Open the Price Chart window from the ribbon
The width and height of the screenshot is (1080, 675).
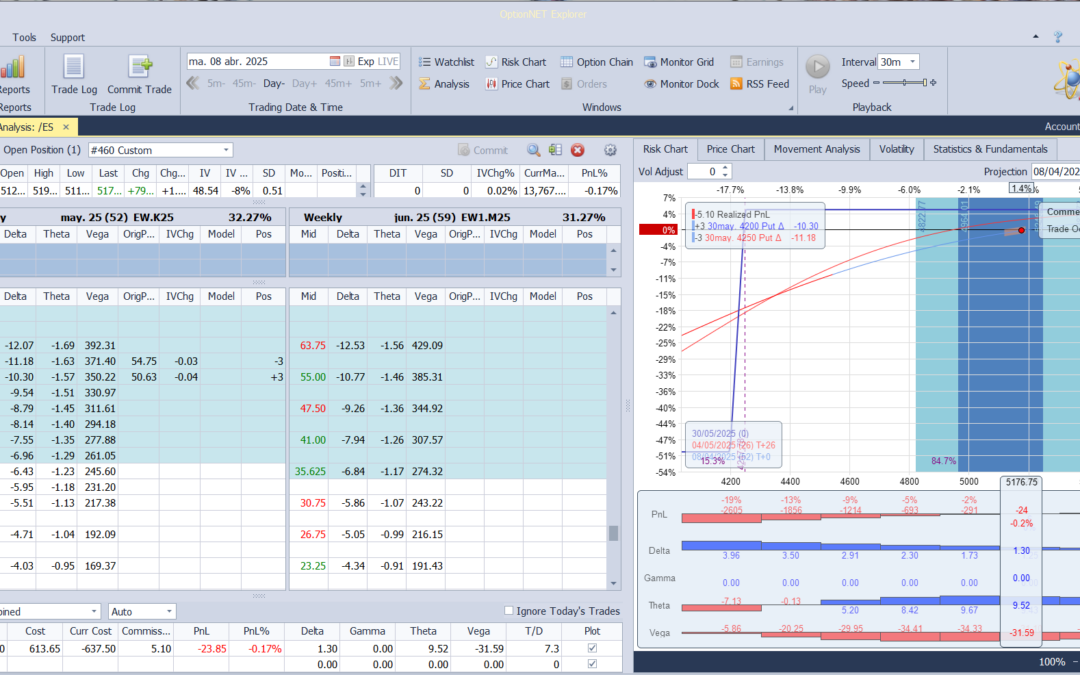[517, 84]
